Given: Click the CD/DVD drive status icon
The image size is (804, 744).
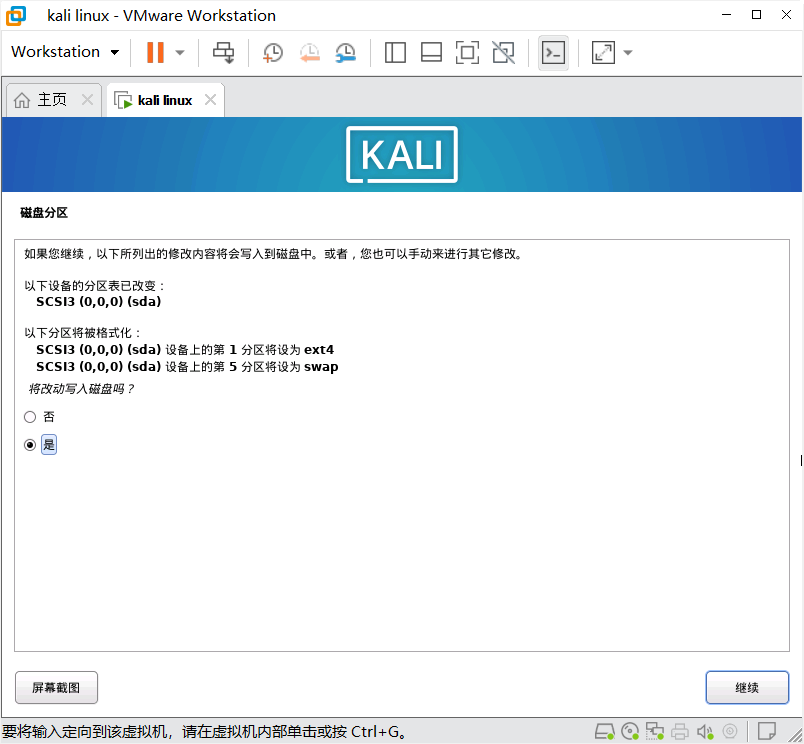Looking at the screenshot, I should click(630, 731).
